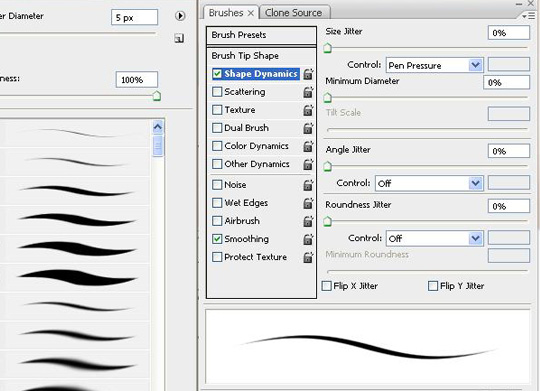Viewport: 540px width, 391px height.
Task: Open Size Jitter Control dropdown (Pen Pressure)
Action: point(435,65)
